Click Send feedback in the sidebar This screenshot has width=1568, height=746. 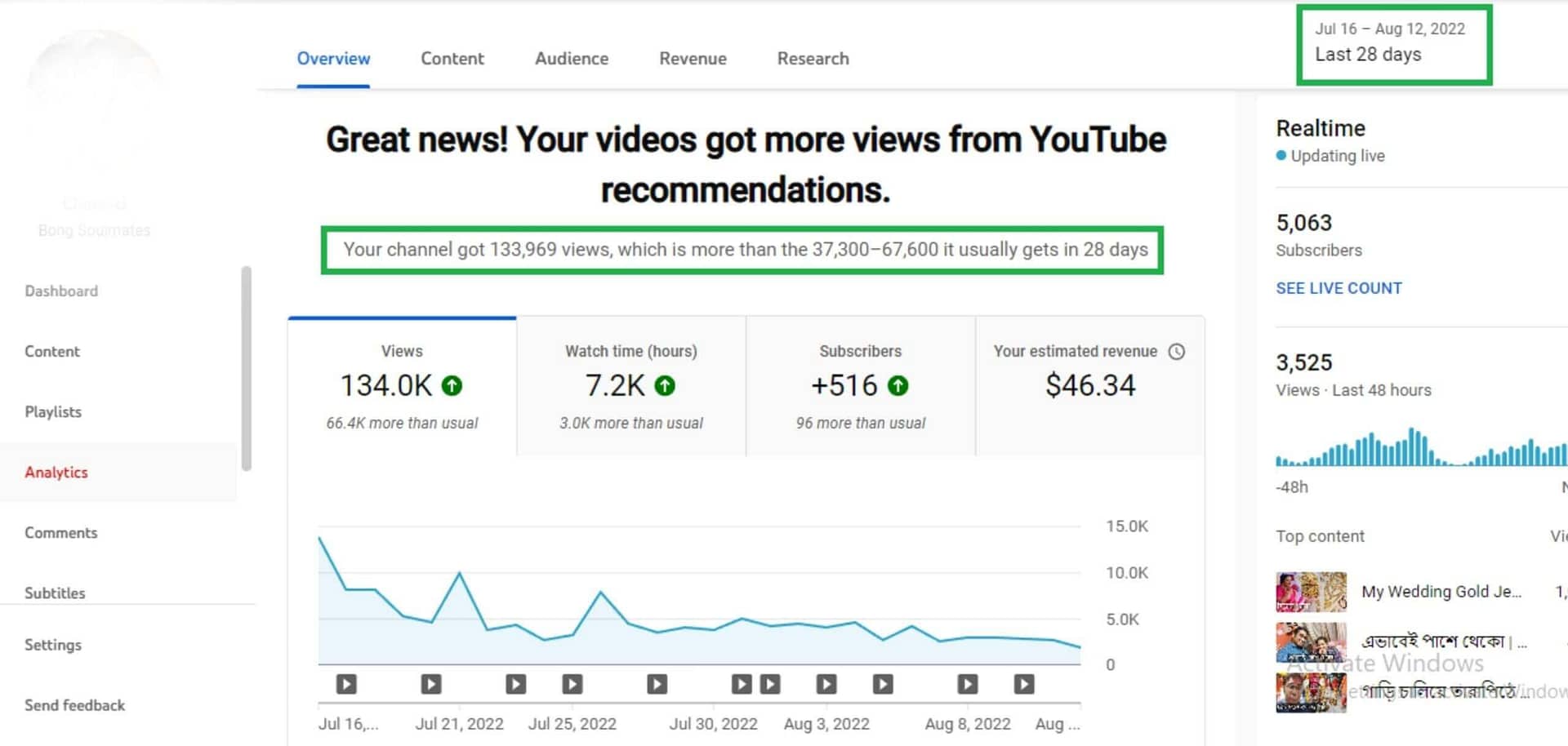(x=75, y=705)
